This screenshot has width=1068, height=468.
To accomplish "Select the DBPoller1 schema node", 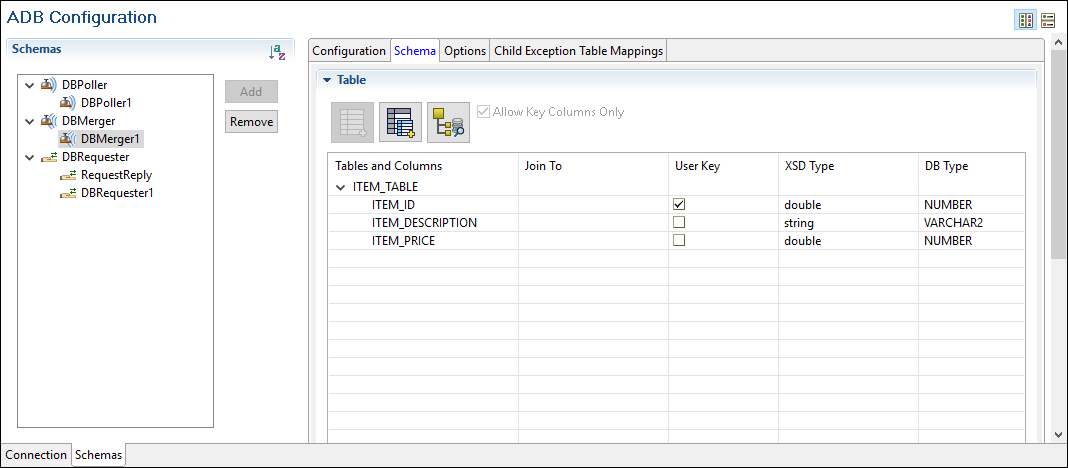I will (x=106, y=102).
